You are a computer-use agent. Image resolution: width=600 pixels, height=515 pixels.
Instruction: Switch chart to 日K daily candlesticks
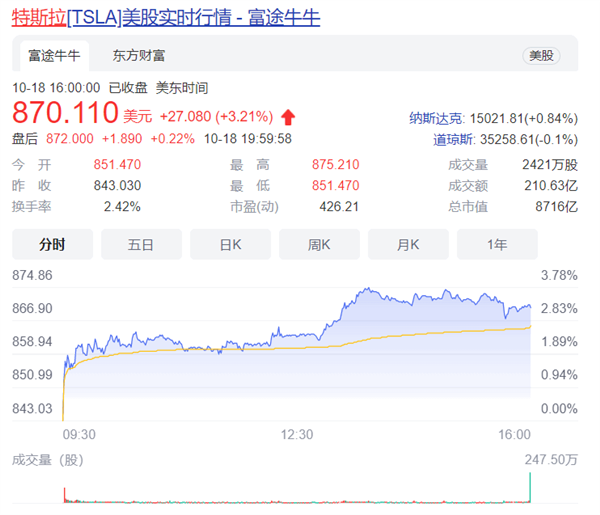(x=230, y=244)
